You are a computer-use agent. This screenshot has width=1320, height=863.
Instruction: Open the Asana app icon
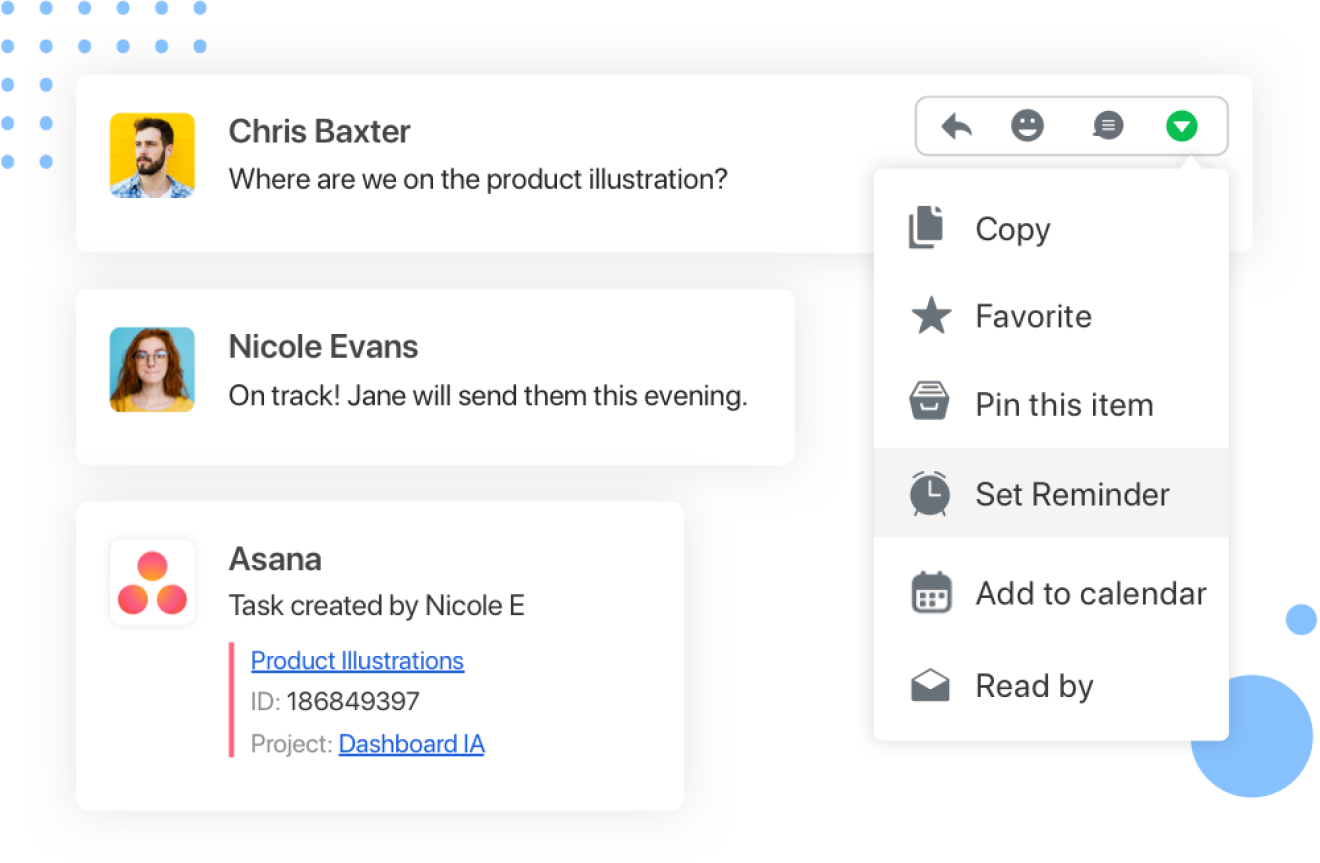[152, 583]
